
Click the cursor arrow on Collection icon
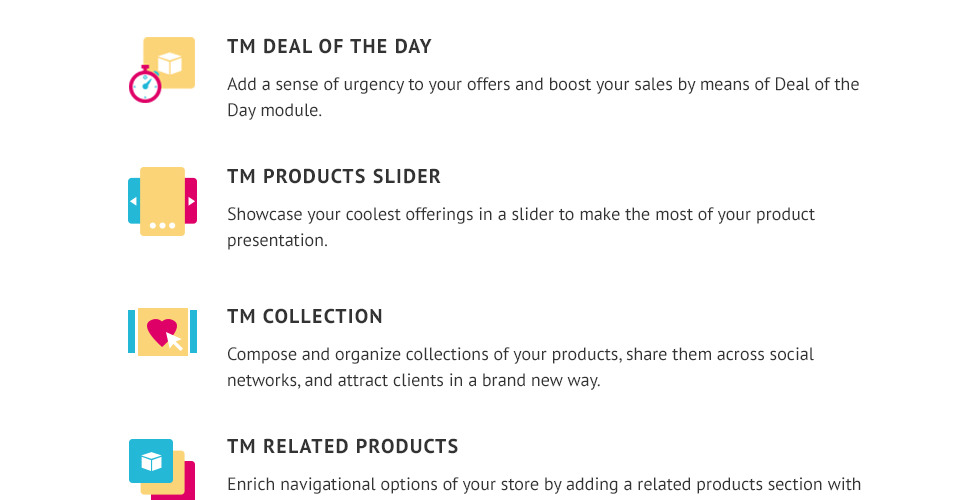click(x=175, y=341)
